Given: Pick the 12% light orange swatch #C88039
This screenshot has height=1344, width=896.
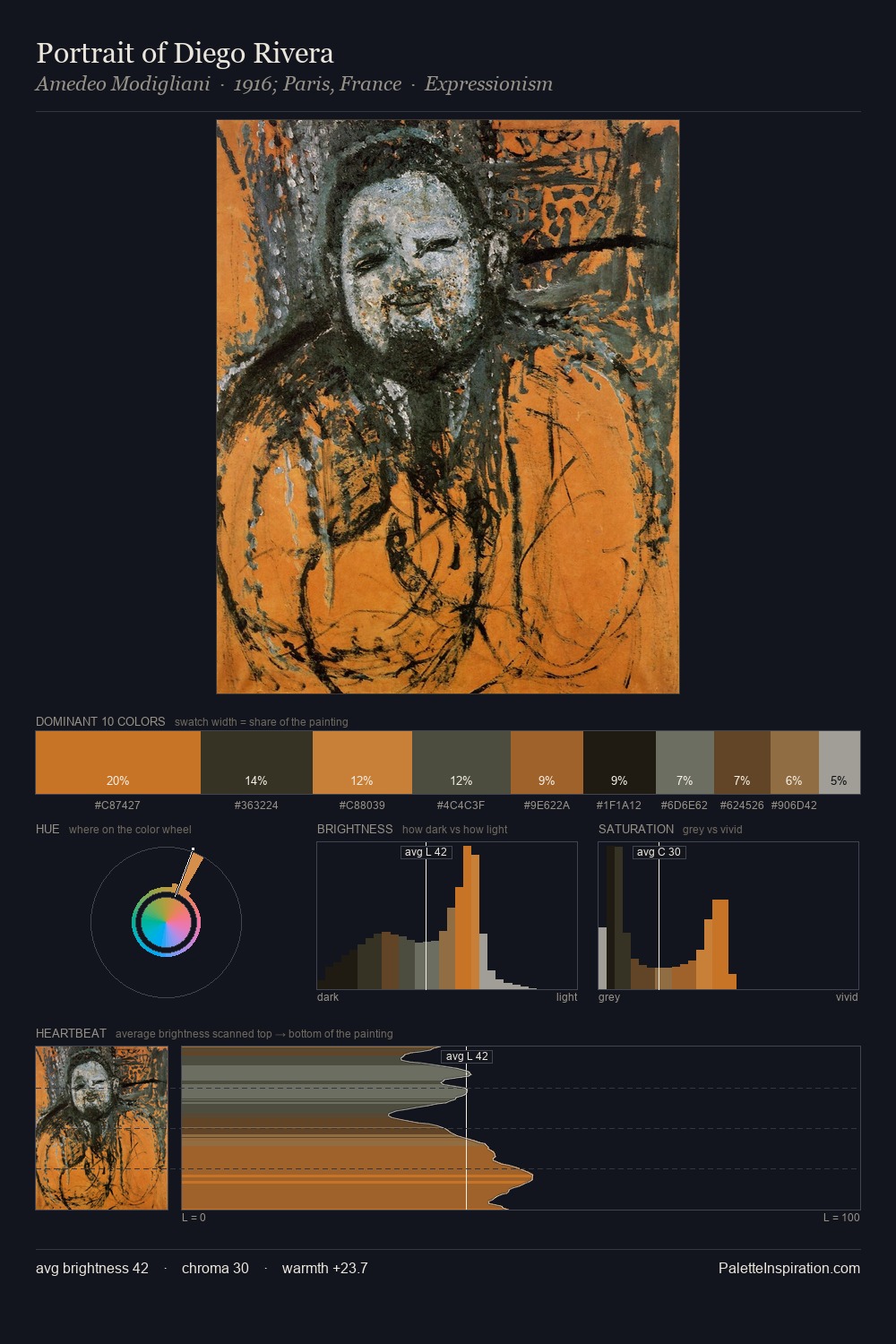Looking at the screenshot, I should click(x=362, y=762).
